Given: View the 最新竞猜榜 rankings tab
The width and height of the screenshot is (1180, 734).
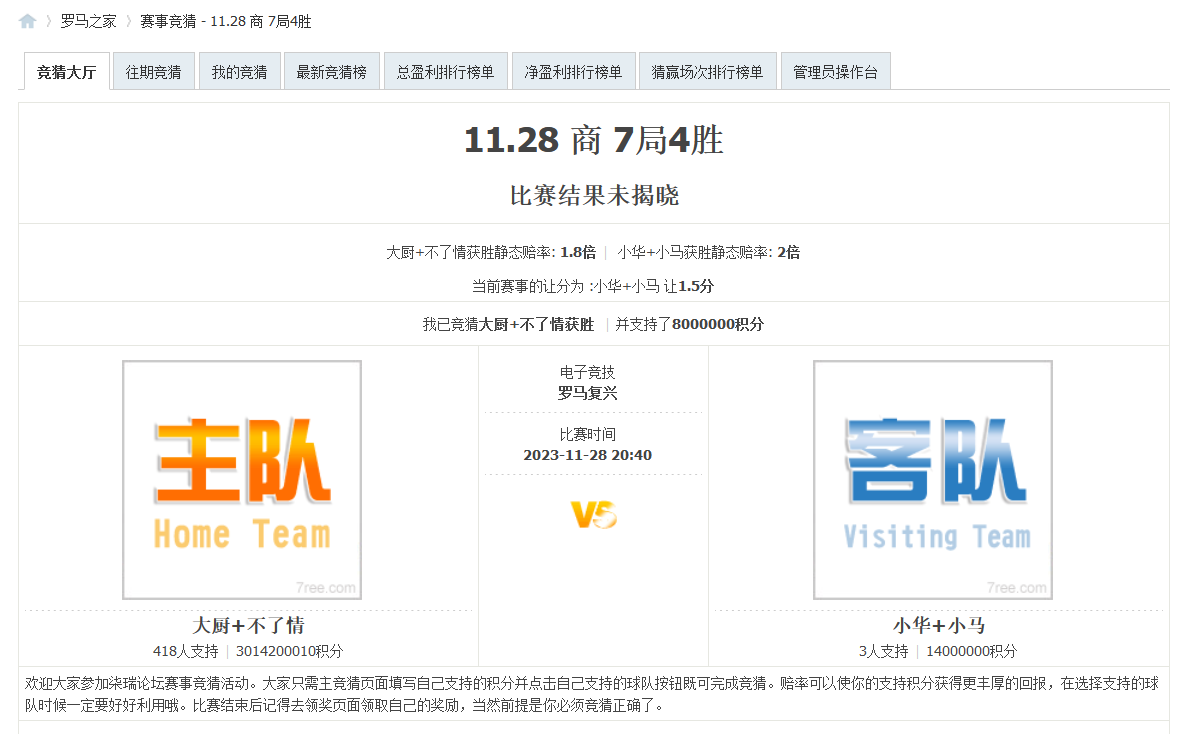Looking at the screenshot, I should [x=332, y=70].
